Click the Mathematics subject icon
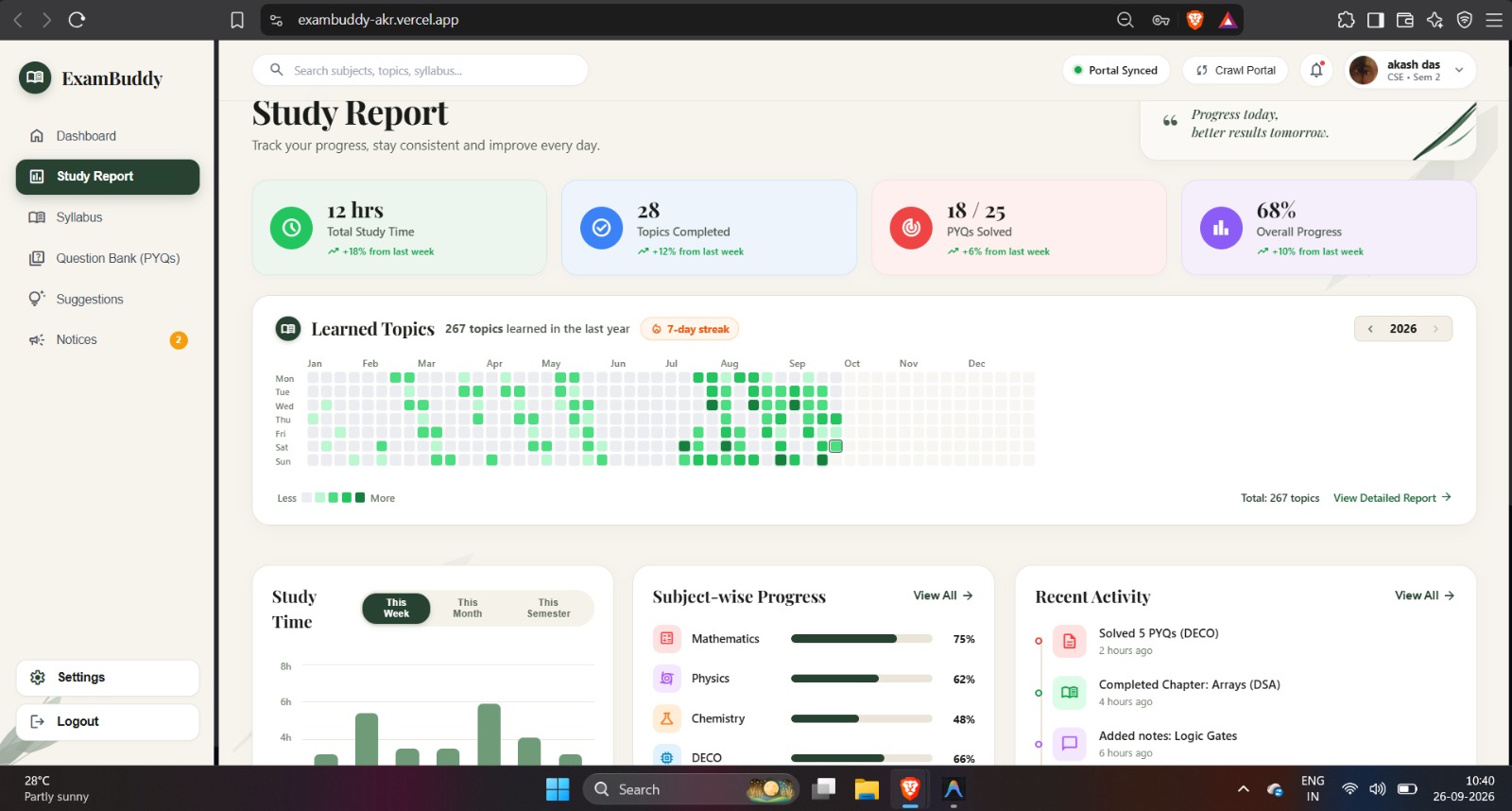Screen dimensions: 1512x811 (x=666, y=639)
